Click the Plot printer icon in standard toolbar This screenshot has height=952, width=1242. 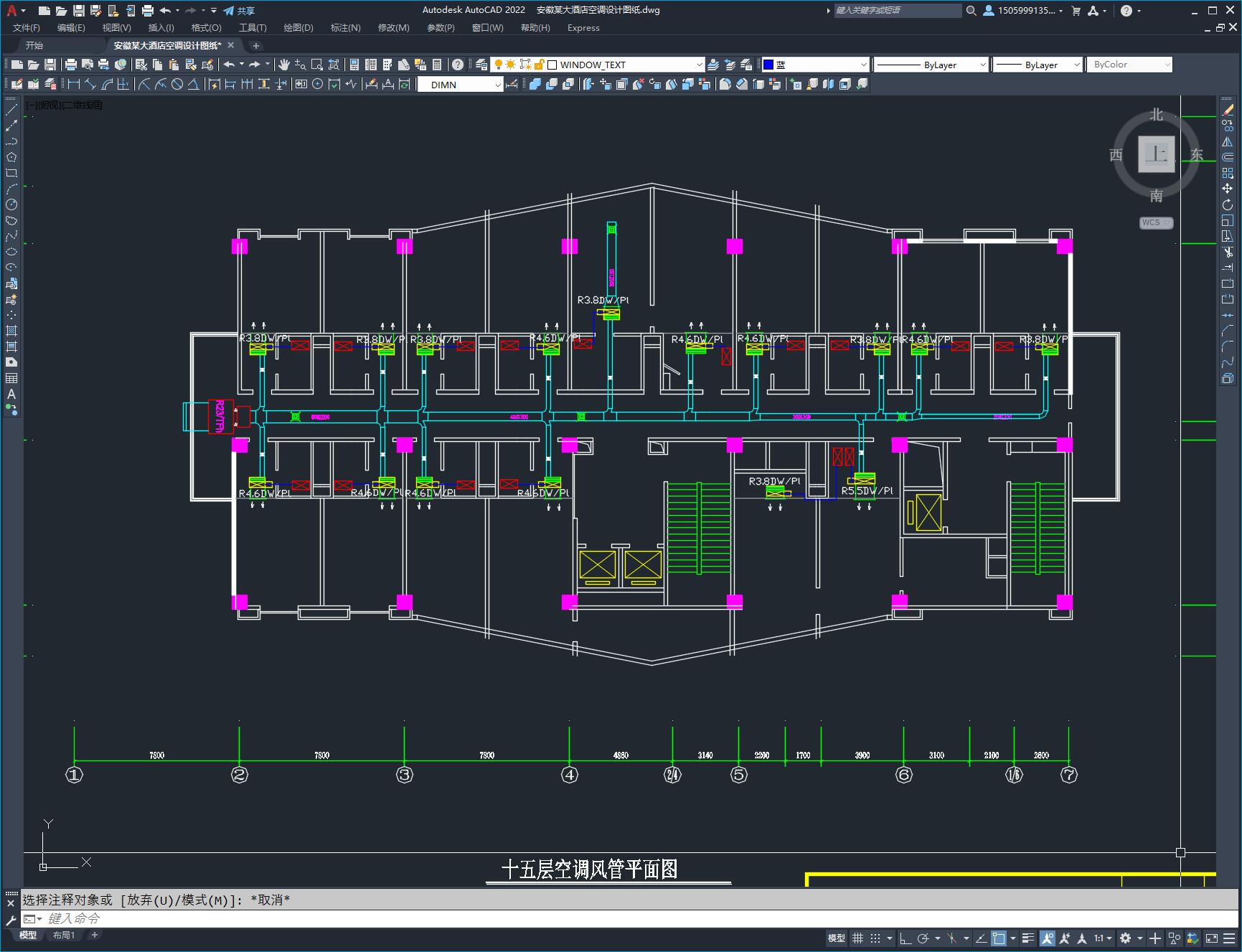tap(70, 65)
